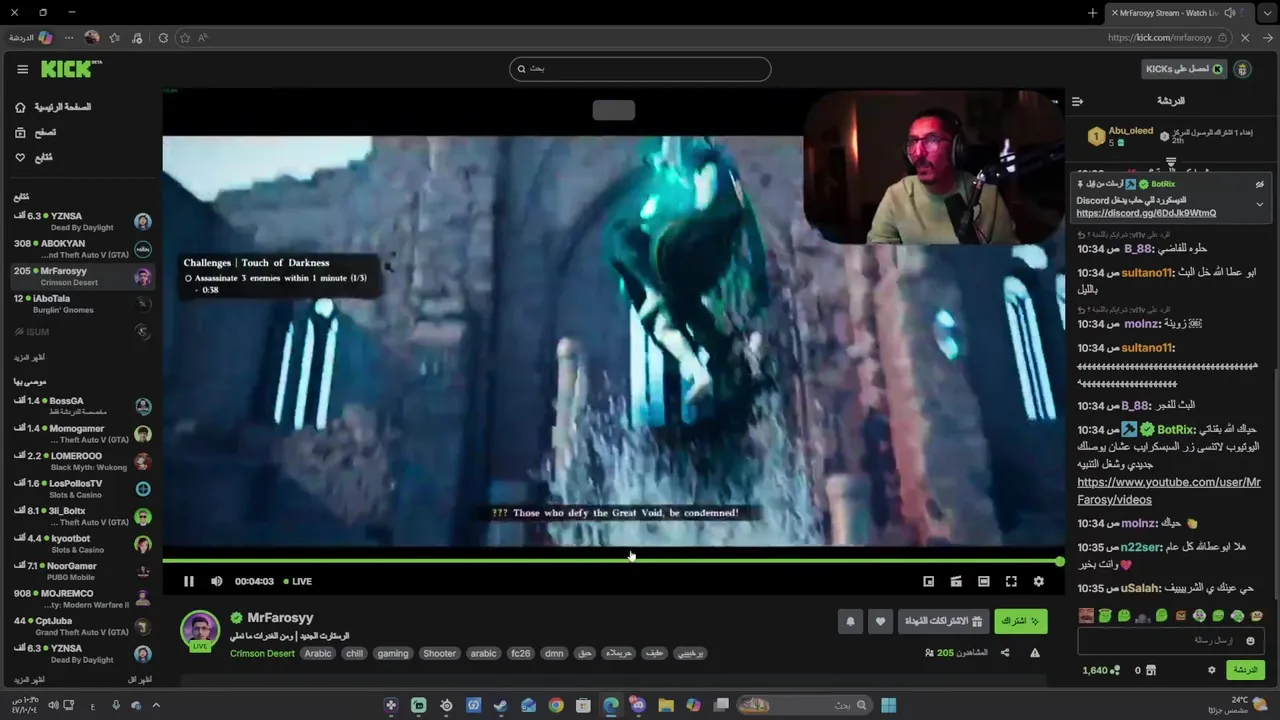Viewport: 1280px width, 720px height.
Task: Open CptJuba Grand Theft Auto channel
Action: pyautogui.click(x=82, y=626)
